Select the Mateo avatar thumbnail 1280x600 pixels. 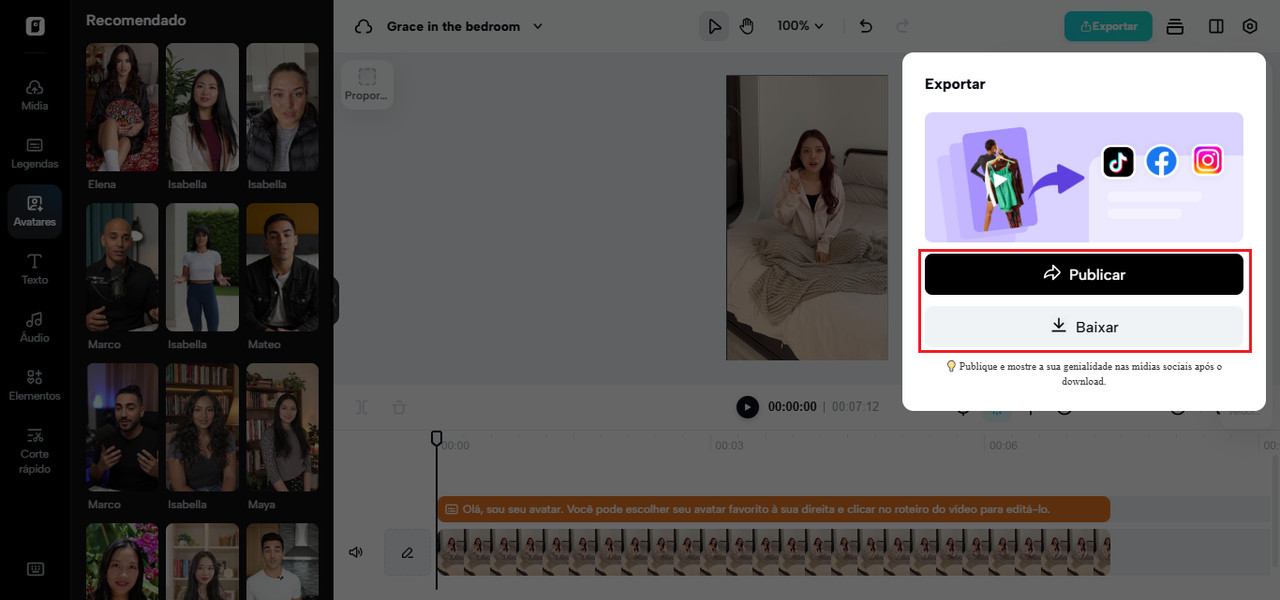tap(282, 268)
